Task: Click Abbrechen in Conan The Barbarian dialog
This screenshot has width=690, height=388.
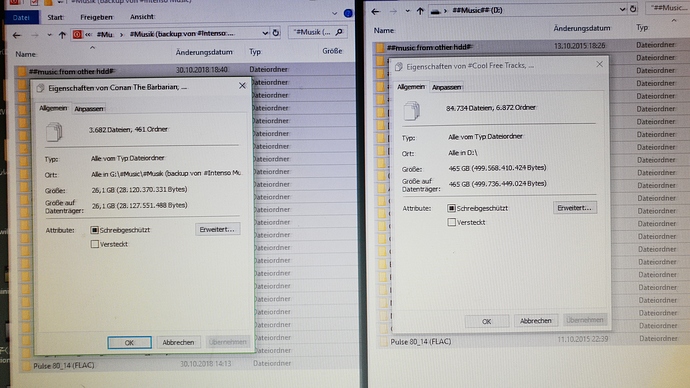Action: click(x=178, y=342)
